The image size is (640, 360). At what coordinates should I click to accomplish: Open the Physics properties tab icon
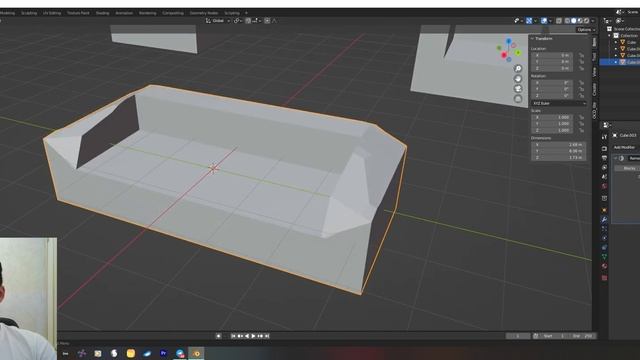pyautogui.click(x=604, y=238)
